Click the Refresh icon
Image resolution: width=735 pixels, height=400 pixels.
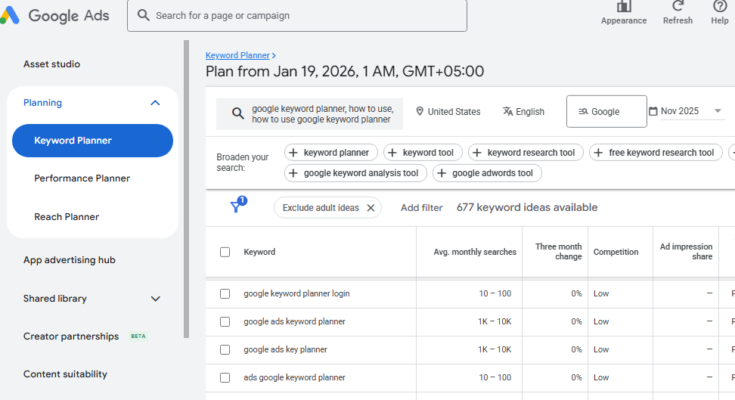point(677,6)
